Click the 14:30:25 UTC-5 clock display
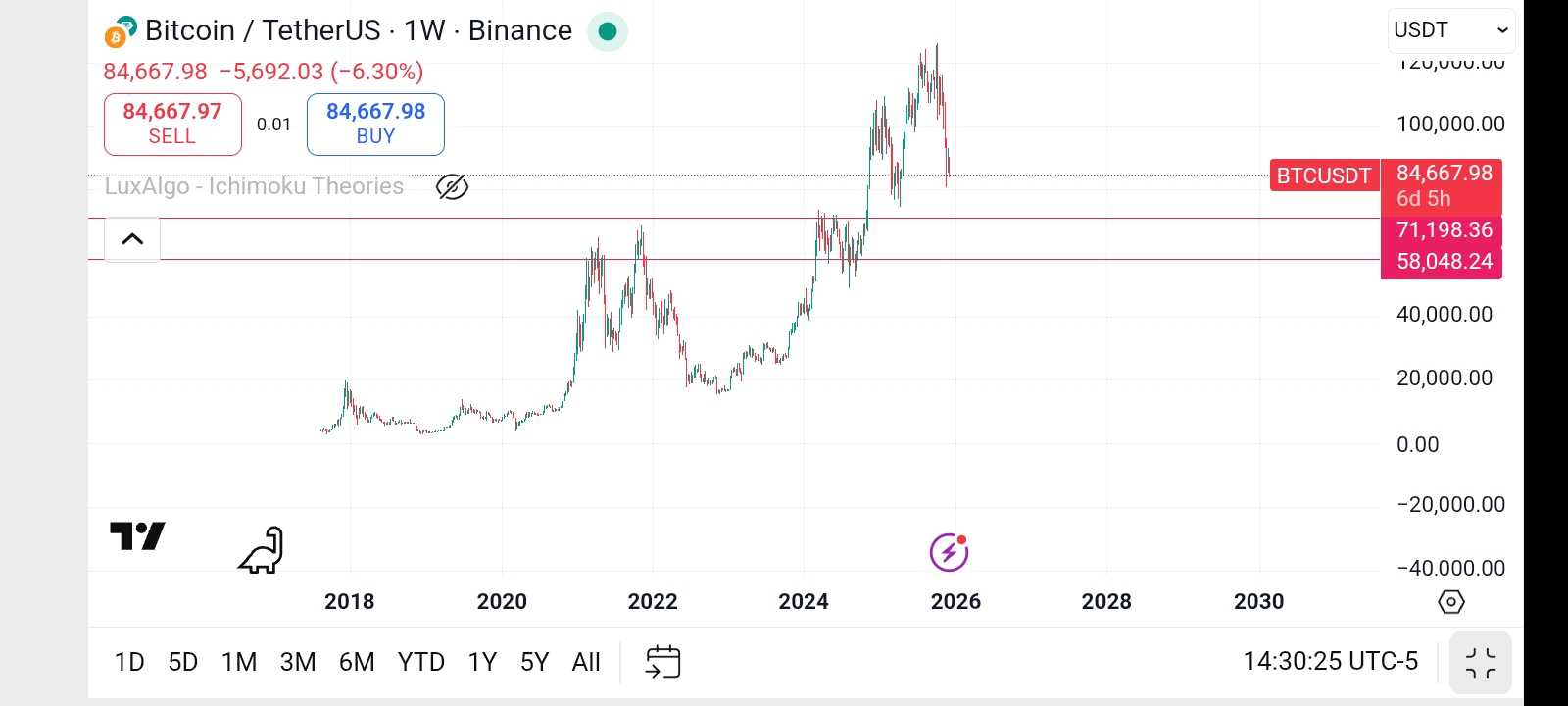 pyautogui.click(x=1330, y=662)
